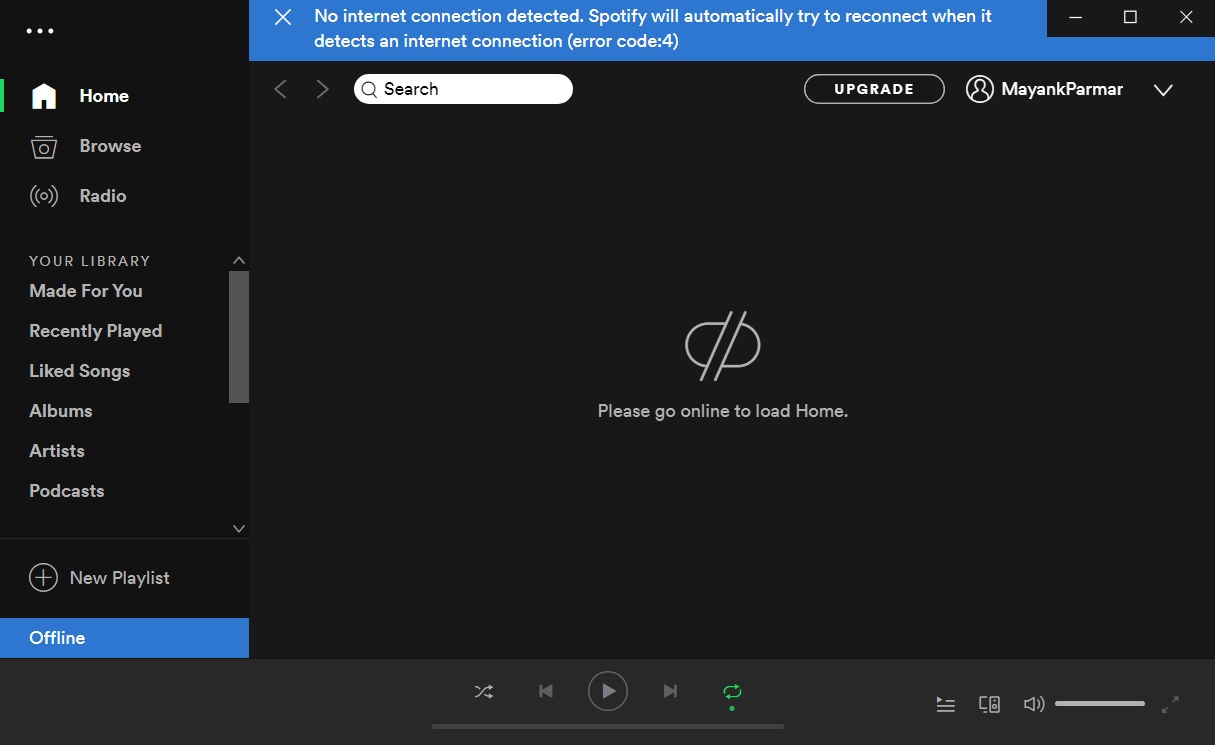Expand the account dropdown chevron
Screen dimensions: 1215x745
1163,90
